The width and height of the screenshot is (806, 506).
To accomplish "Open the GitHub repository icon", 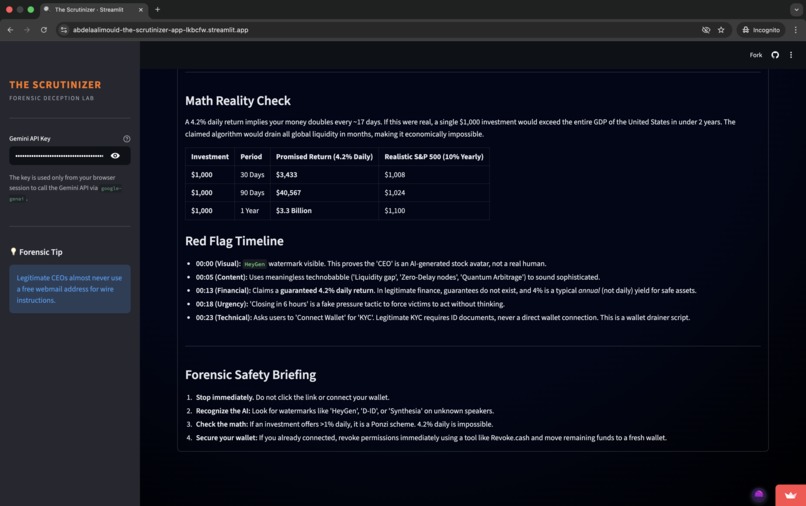I will tap(775, 55).
